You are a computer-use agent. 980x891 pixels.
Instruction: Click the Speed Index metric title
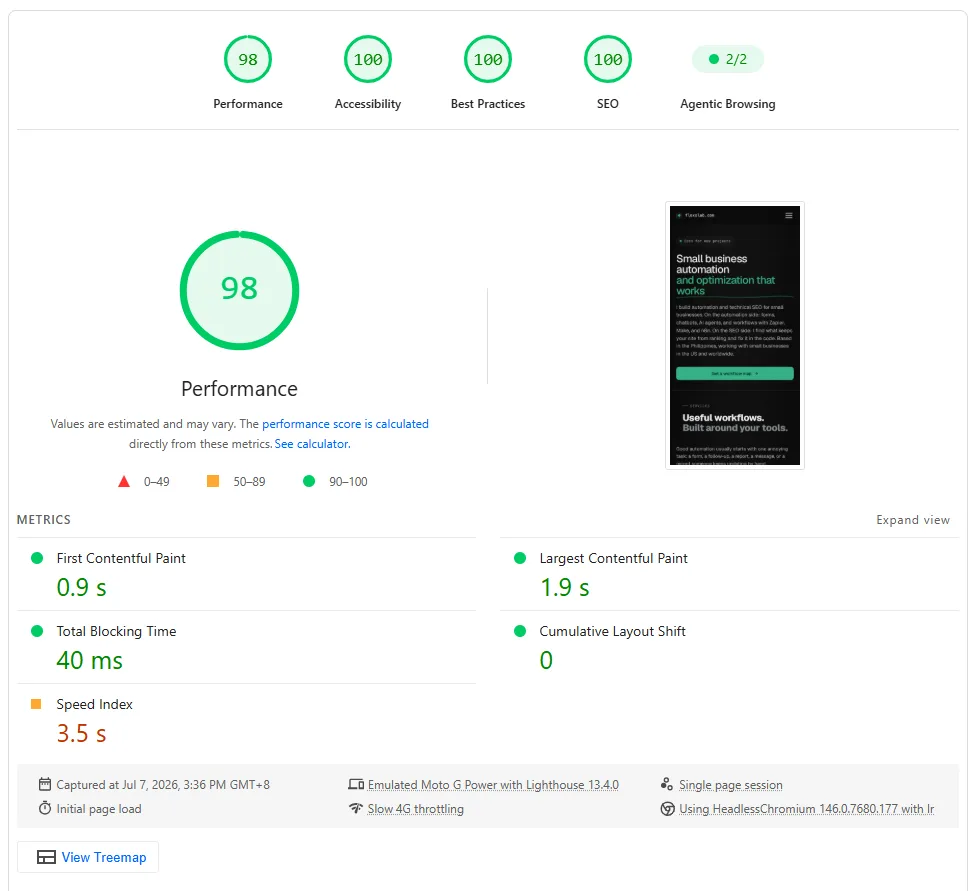tap(94, 705)
